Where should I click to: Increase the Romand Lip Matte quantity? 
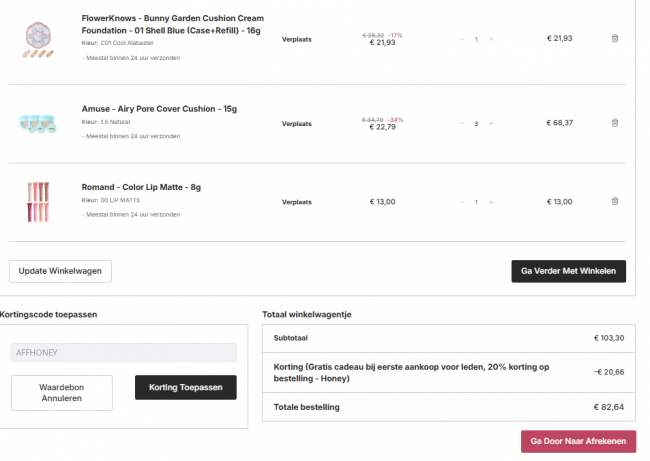(491, 202)
